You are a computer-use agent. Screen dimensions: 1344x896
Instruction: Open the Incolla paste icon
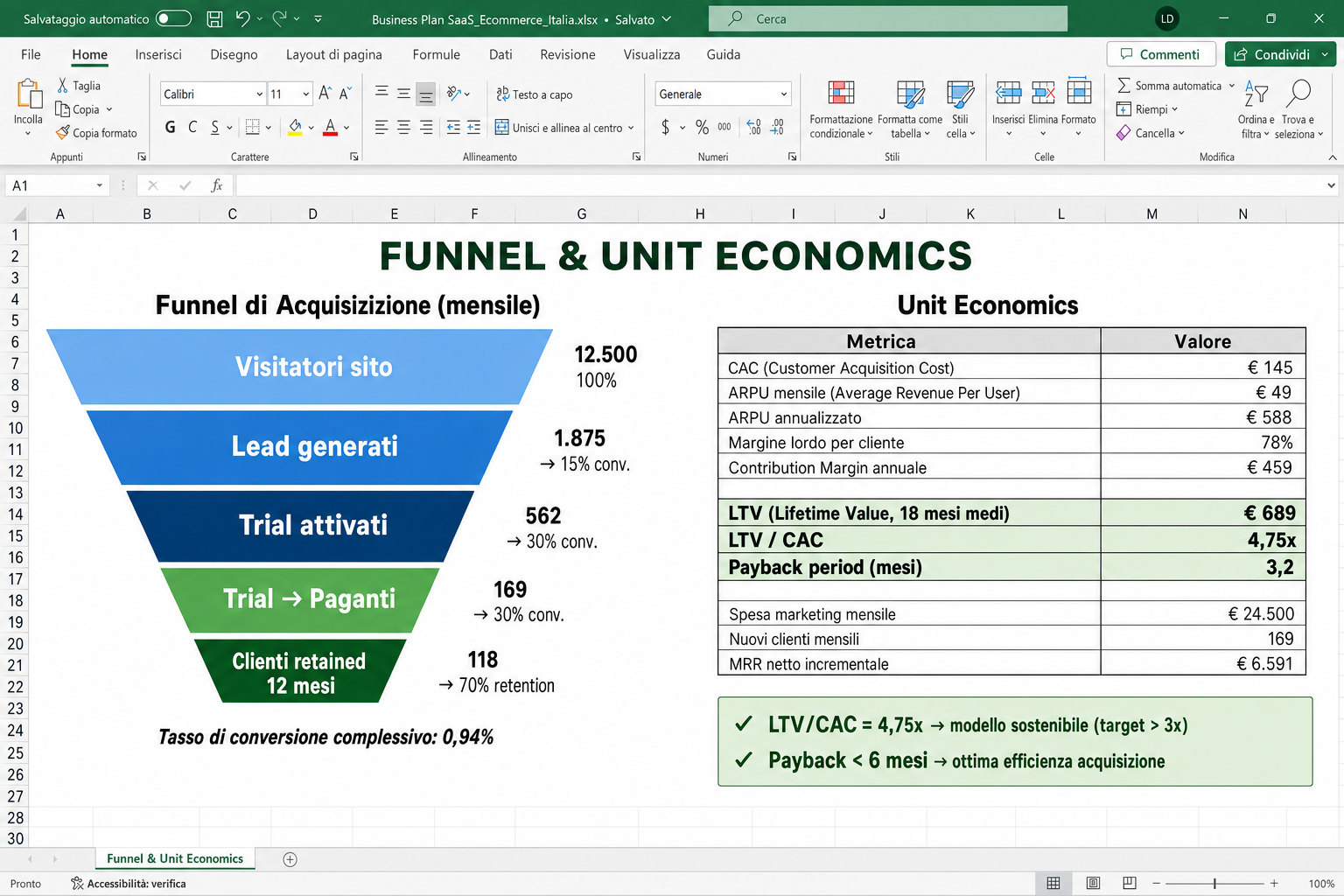pos(28,95)
